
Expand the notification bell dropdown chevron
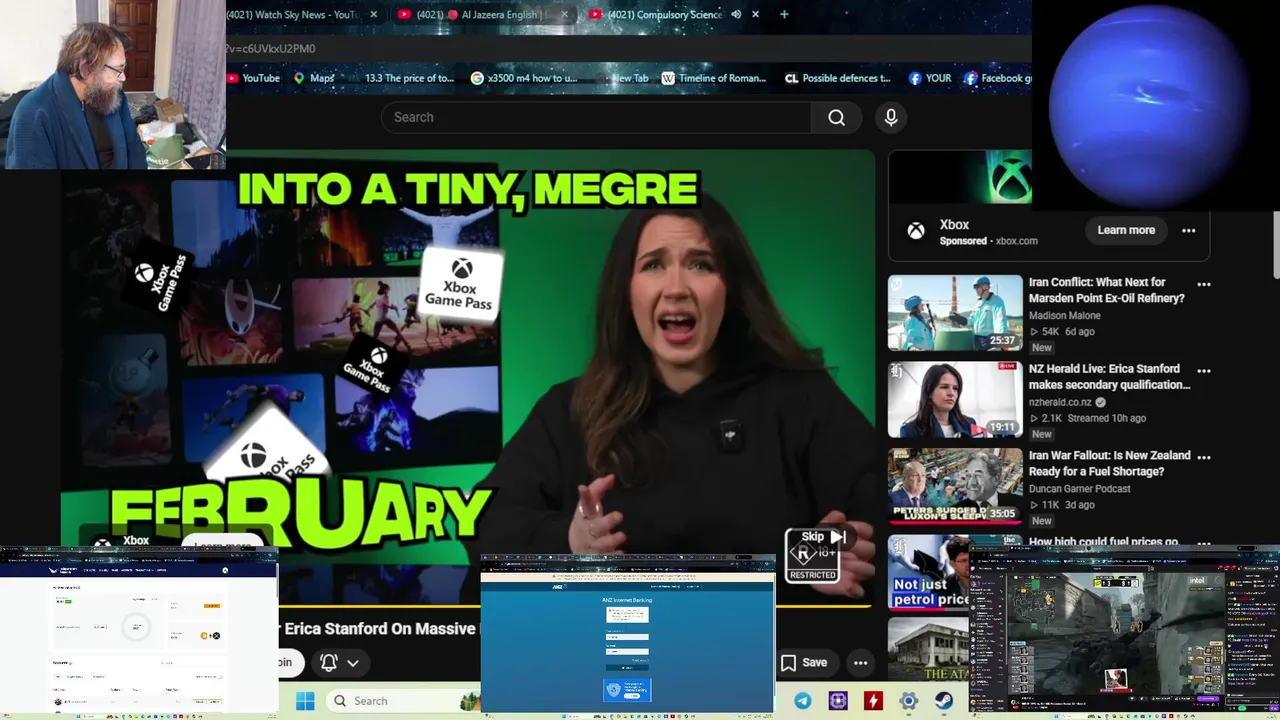(x=353, y=662)
